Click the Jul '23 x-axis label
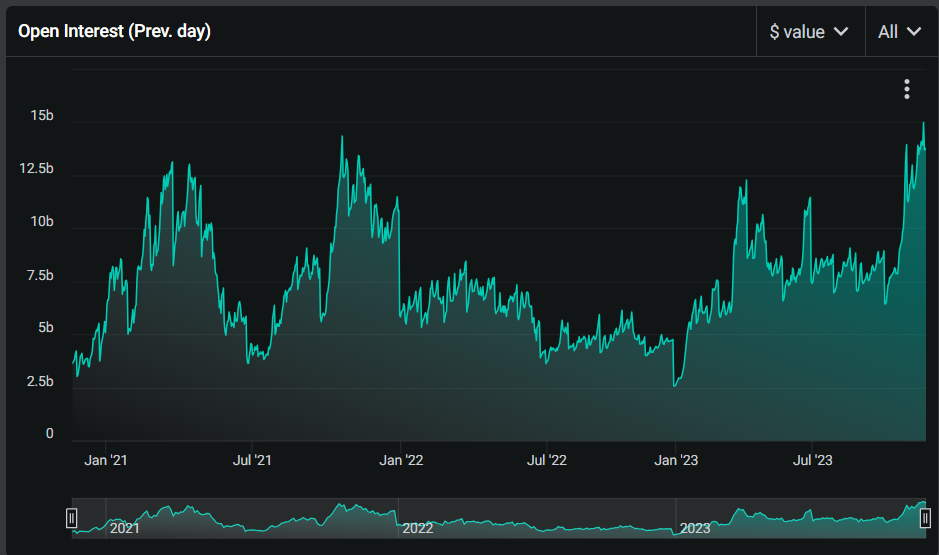This screenshot has width=939, height=555. (812, 461)
